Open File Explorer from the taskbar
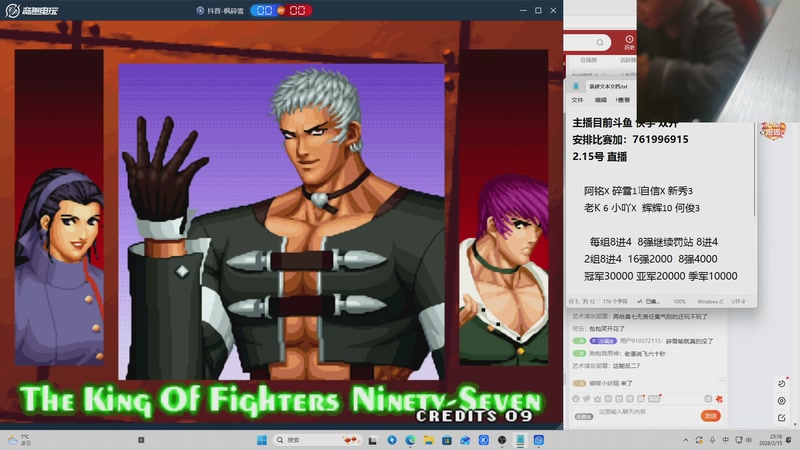 (429, 440)
